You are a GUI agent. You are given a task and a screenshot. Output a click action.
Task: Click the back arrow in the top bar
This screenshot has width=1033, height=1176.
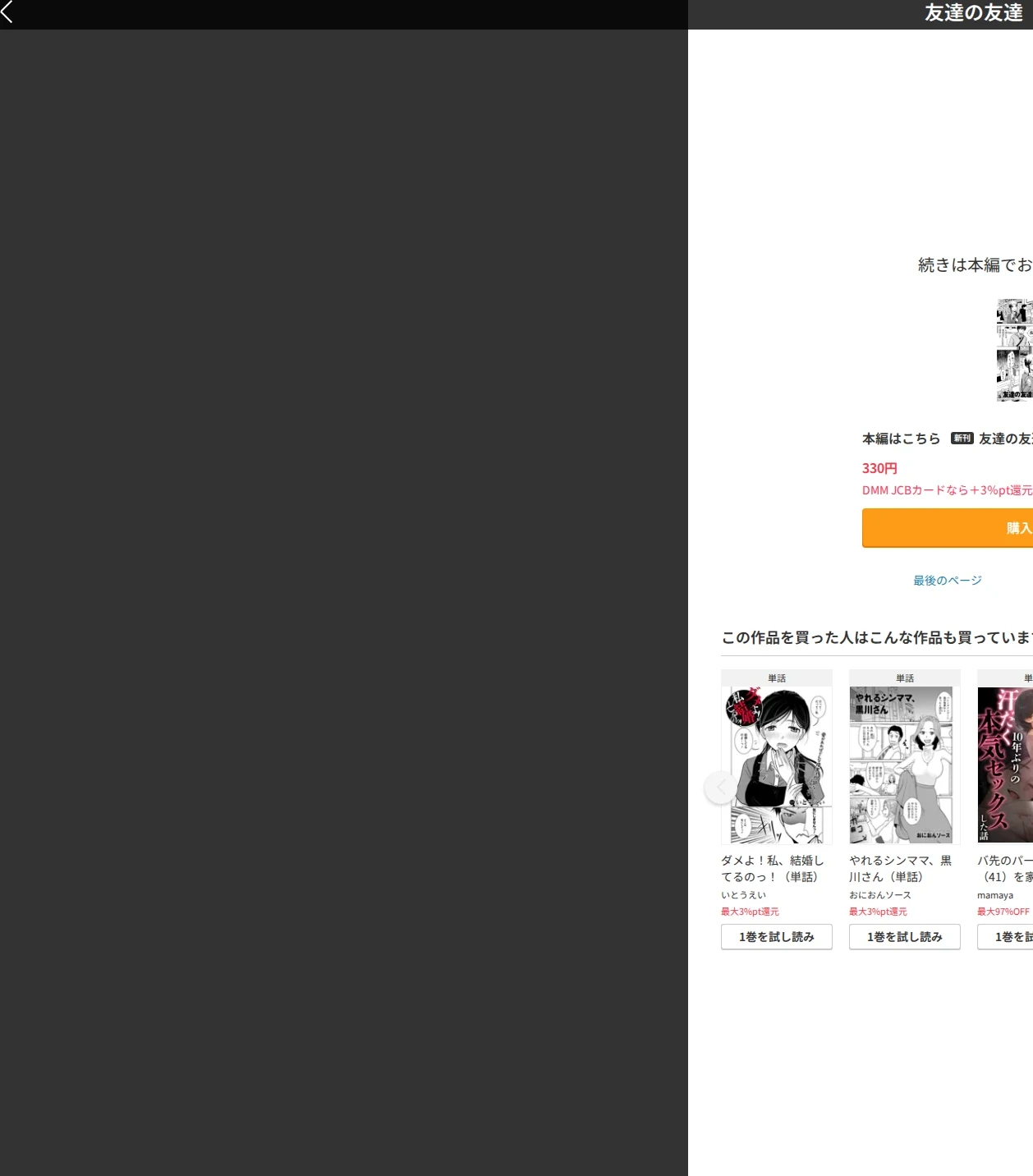pyautogui.click(x=7, y=12)
